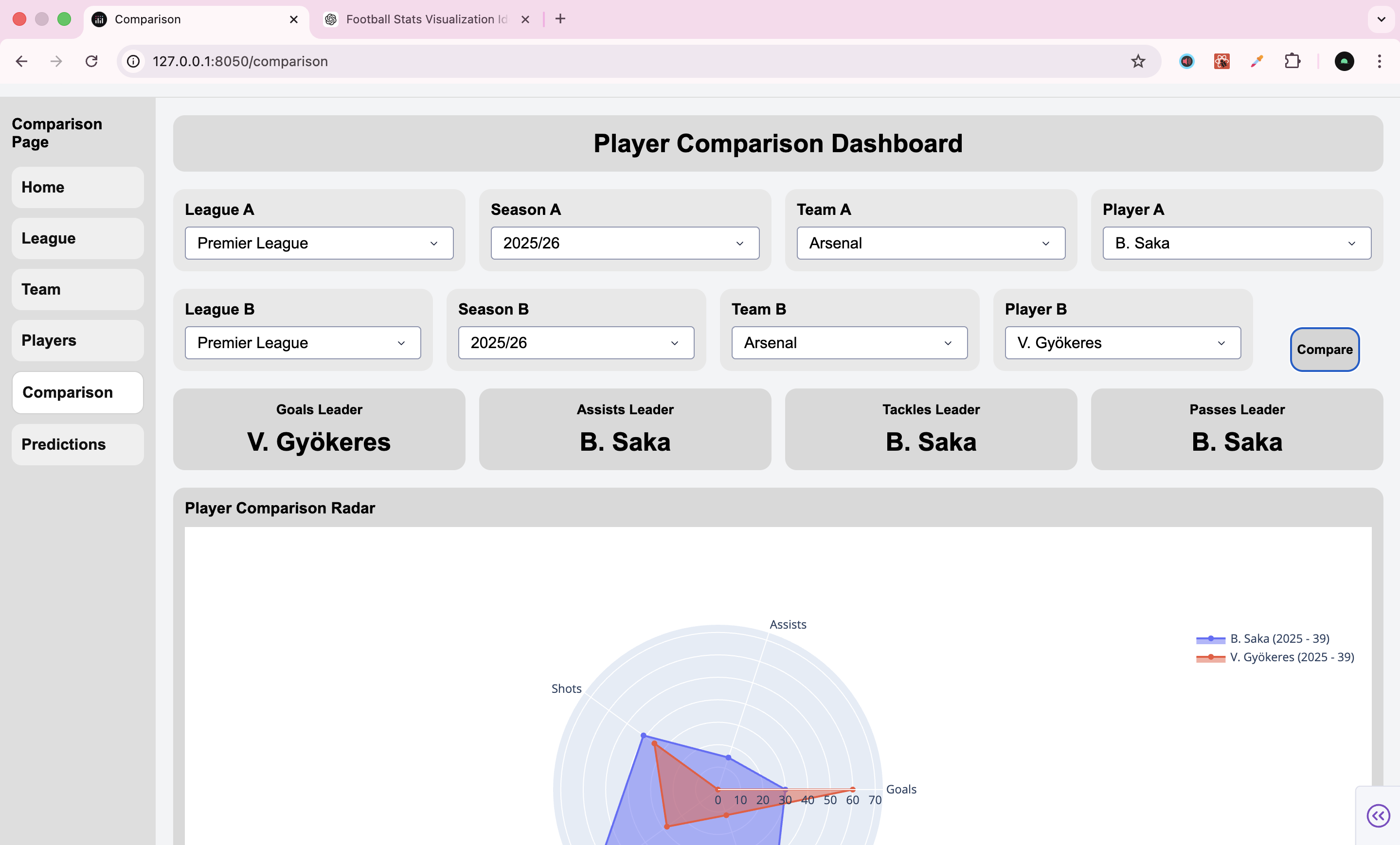Close the Football Stats Visualization tab
The width and height of the screenshot is (1400, 845).
point(525,19)
